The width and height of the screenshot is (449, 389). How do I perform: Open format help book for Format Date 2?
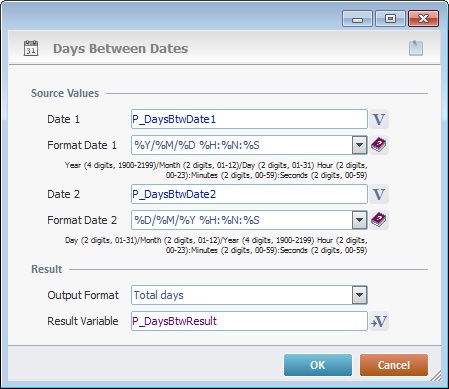pyautogui.click(x=379, y=220)
